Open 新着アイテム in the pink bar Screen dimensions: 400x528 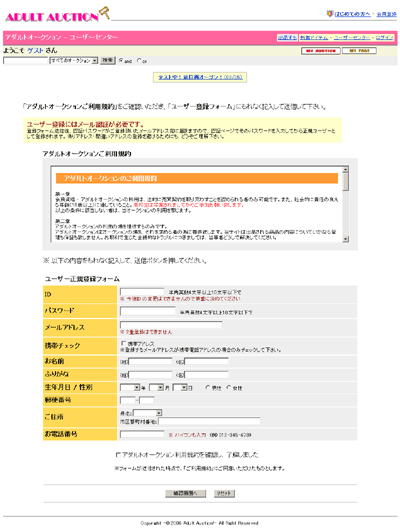pos(314,38)
